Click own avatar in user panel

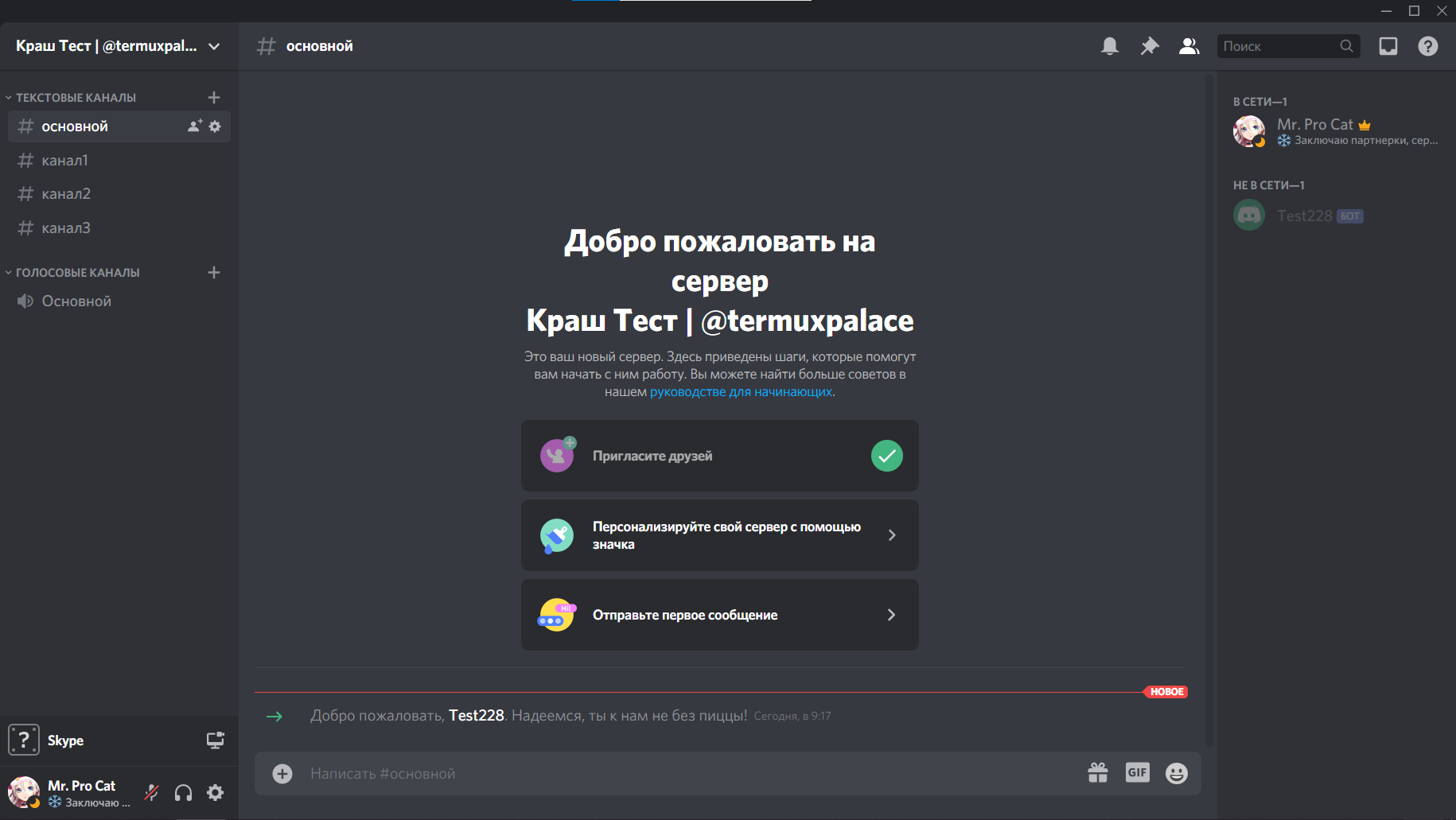pos(24,792)
